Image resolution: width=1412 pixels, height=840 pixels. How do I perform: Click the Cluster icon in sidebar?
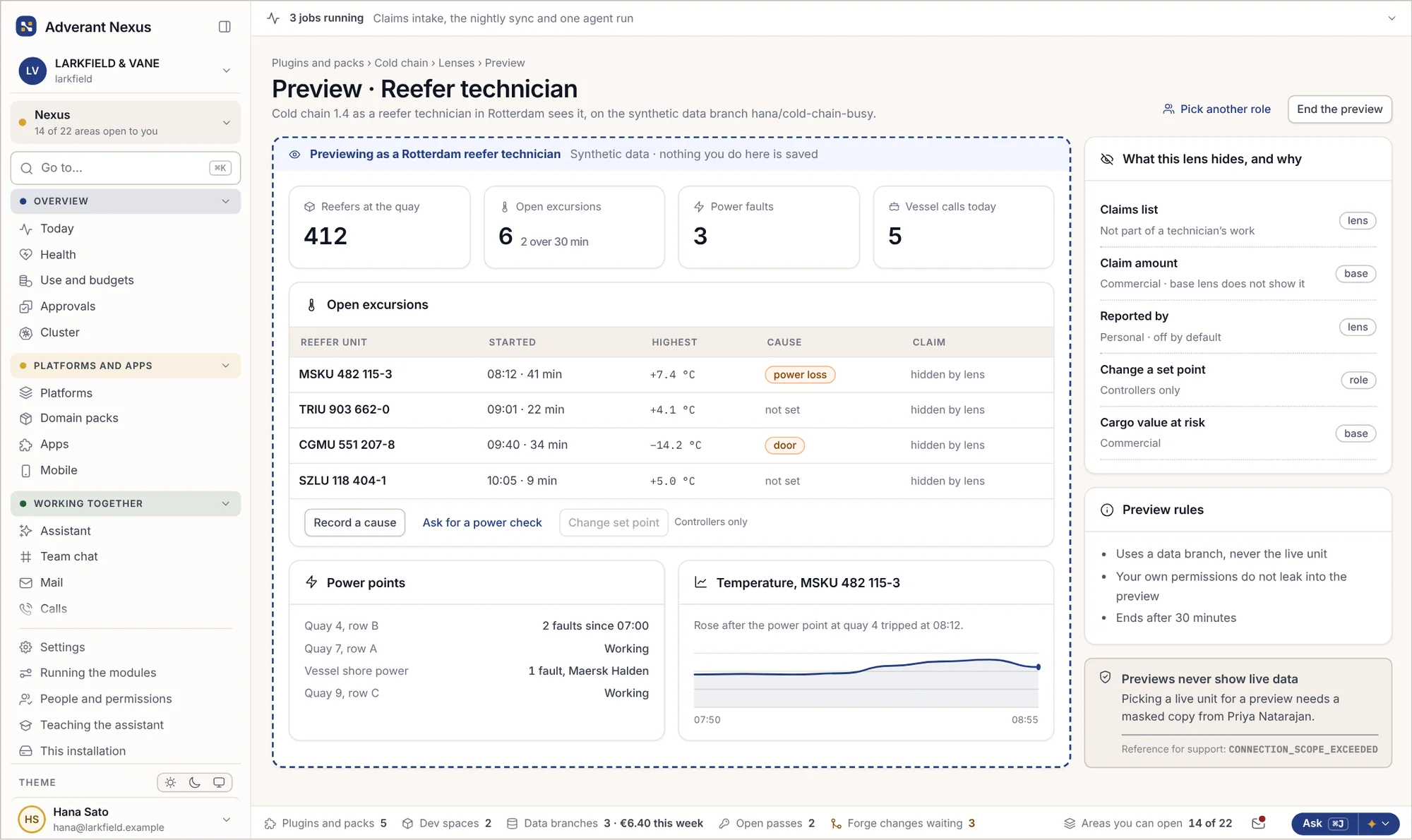[26, 332]
